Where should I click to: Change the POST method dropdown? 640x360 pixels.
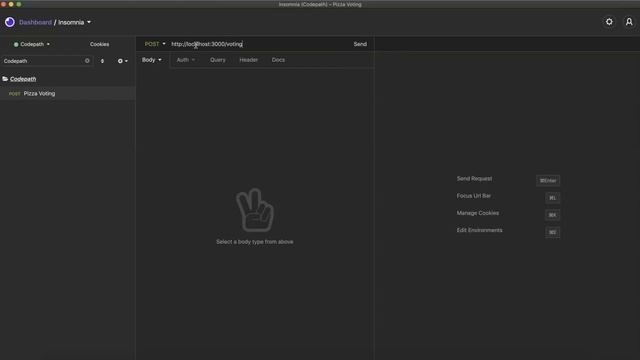coord(155,44)
